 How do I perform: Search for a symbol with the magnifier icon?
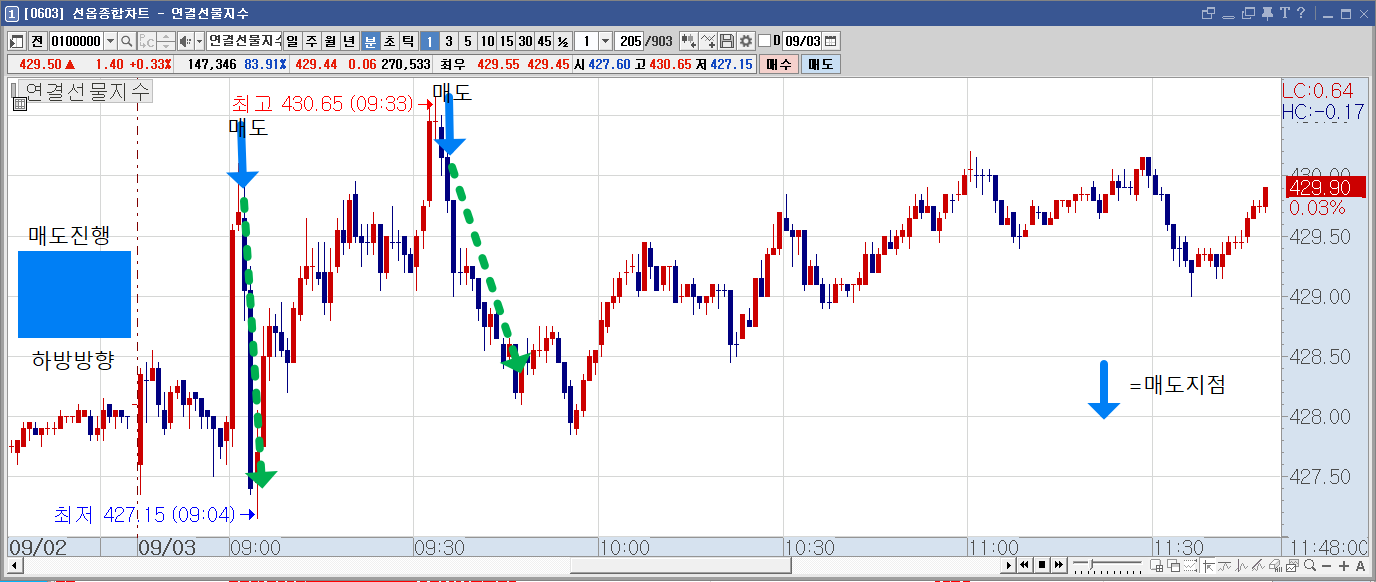point(127,41)
